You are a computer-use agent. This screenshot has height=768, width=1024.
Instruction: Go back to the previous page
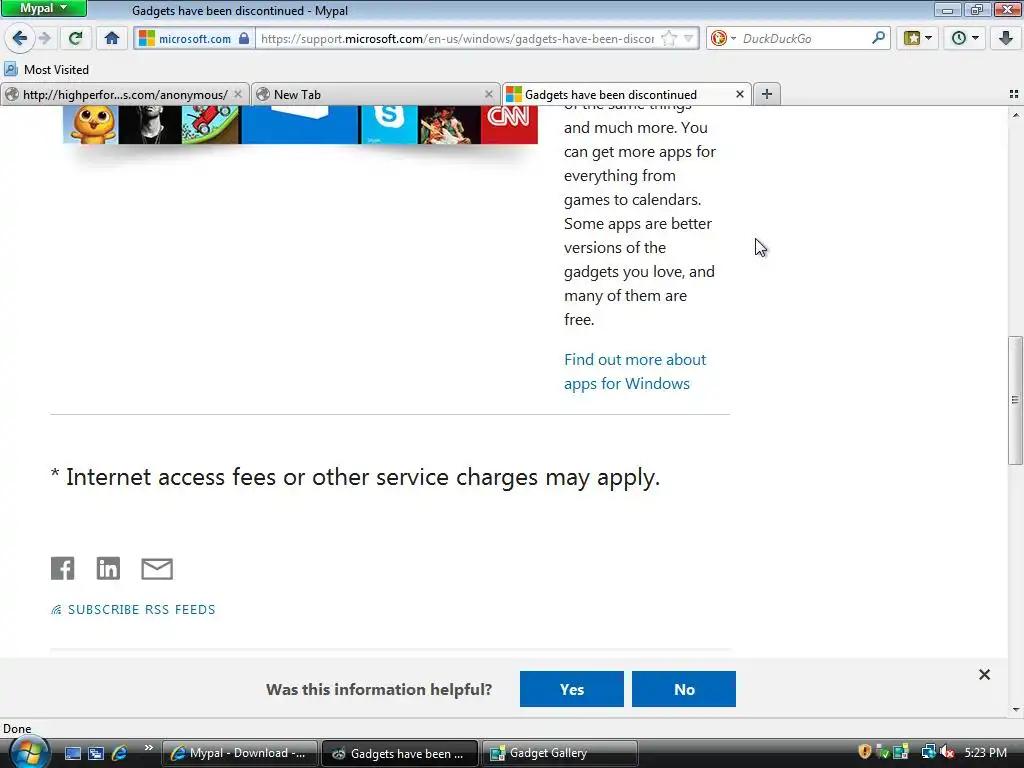(x=20, y=39)
